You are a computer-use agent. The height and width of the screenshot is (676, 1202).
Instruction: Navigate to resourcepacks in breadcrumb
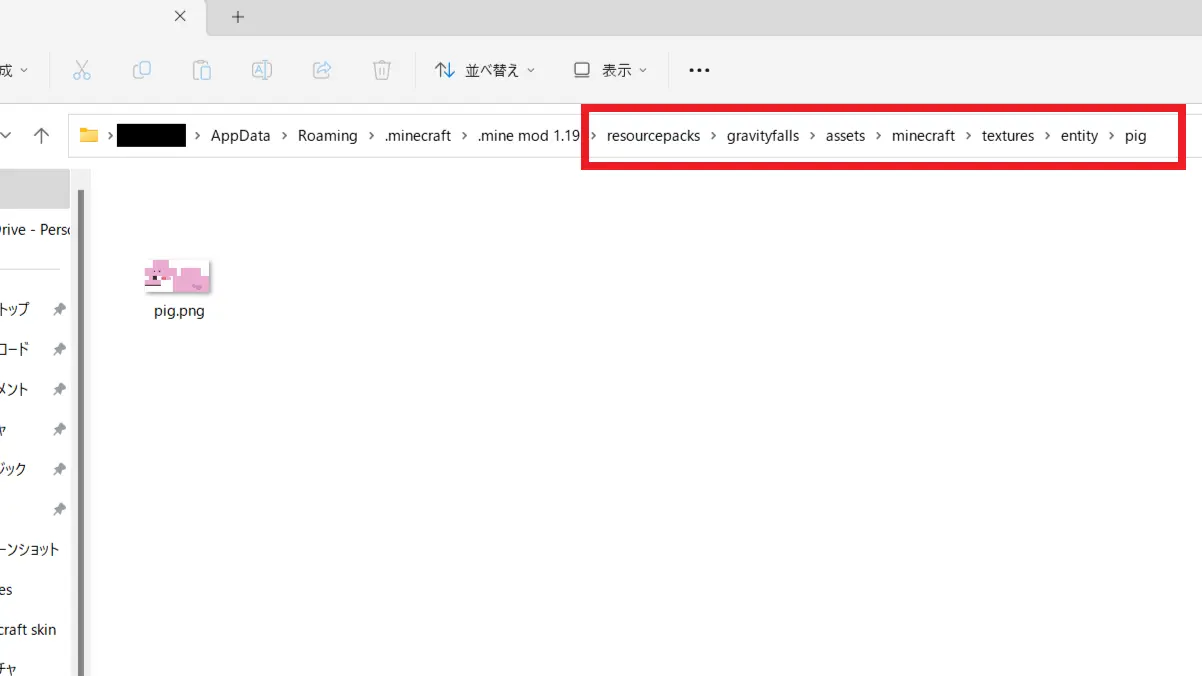(653, 136)
